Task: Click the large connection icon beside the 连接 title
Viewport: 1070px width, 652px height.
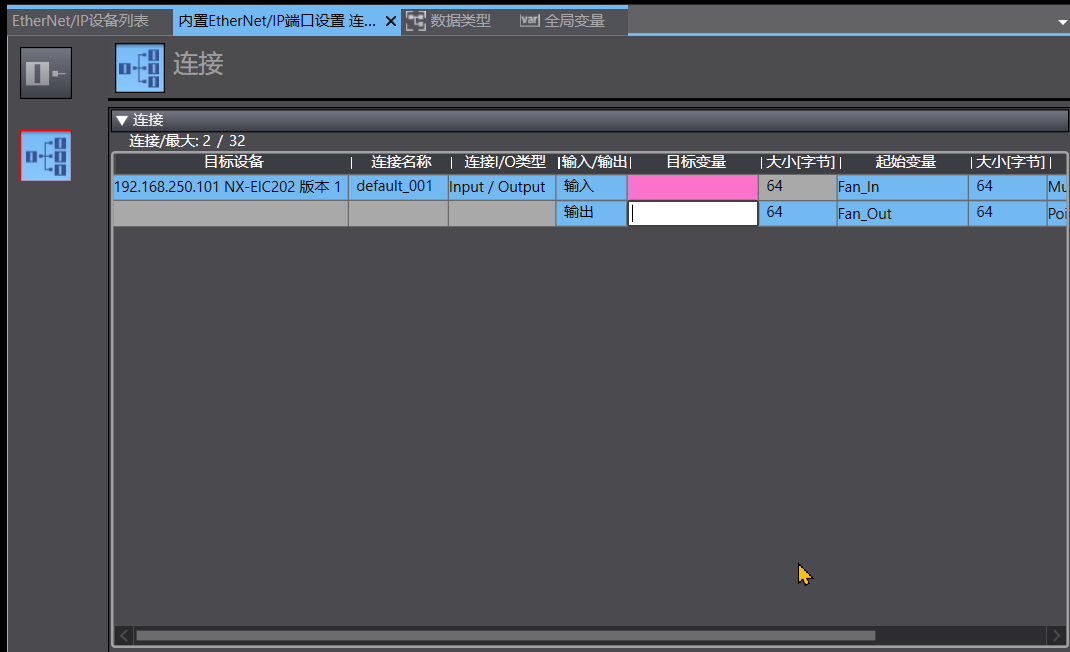Action: [140, 68]
